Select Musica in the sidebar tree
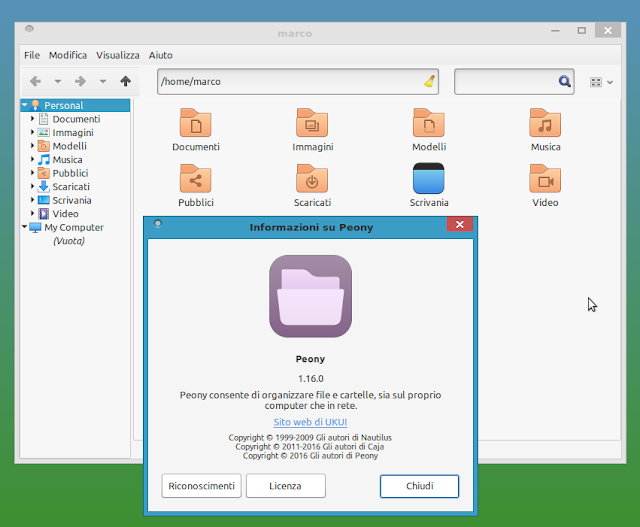Viewport: 640px width, 527px height. point(67,159)
